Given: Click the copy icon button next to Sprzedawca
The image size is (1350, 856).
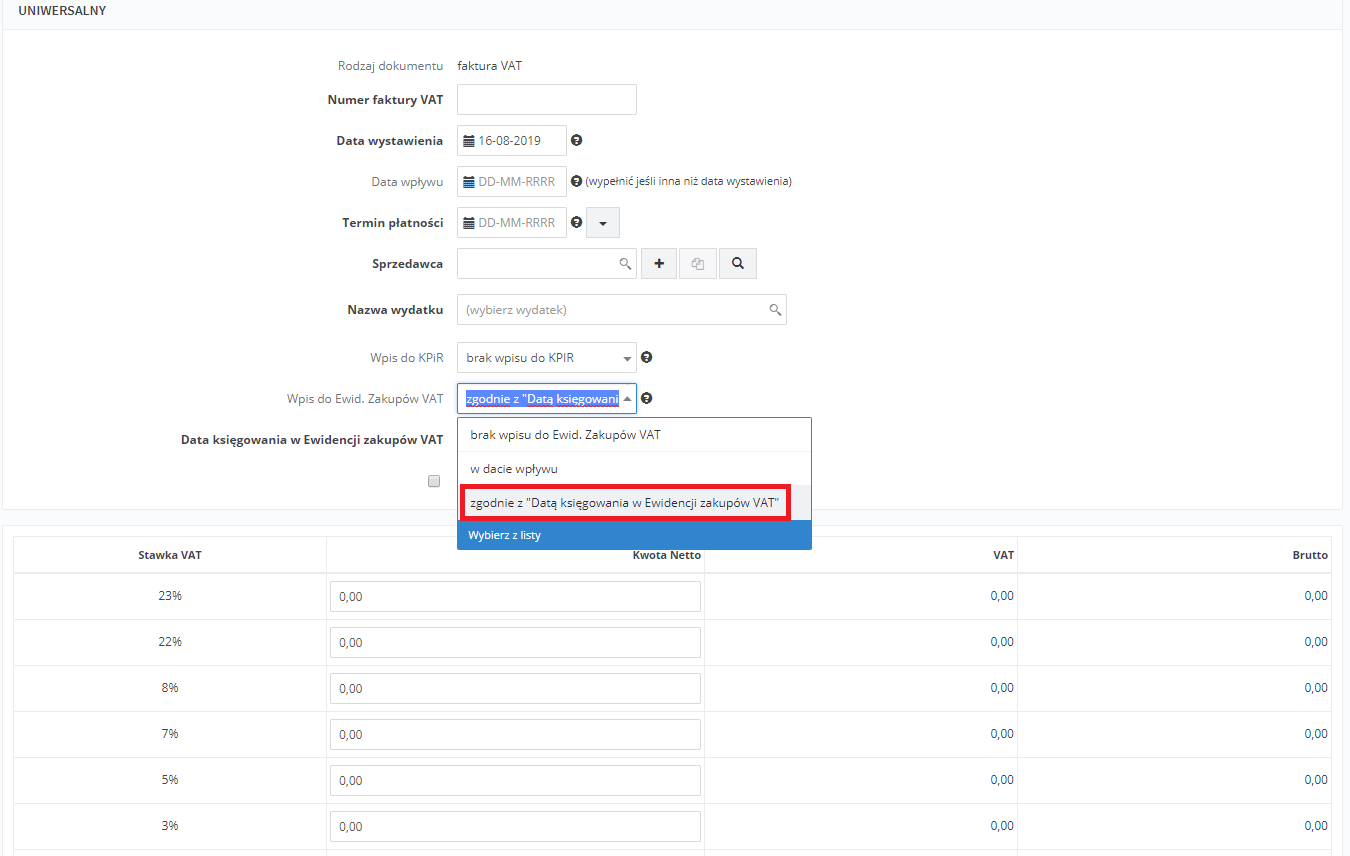Looking at the screenshot, I should click(x=698, y=264).
